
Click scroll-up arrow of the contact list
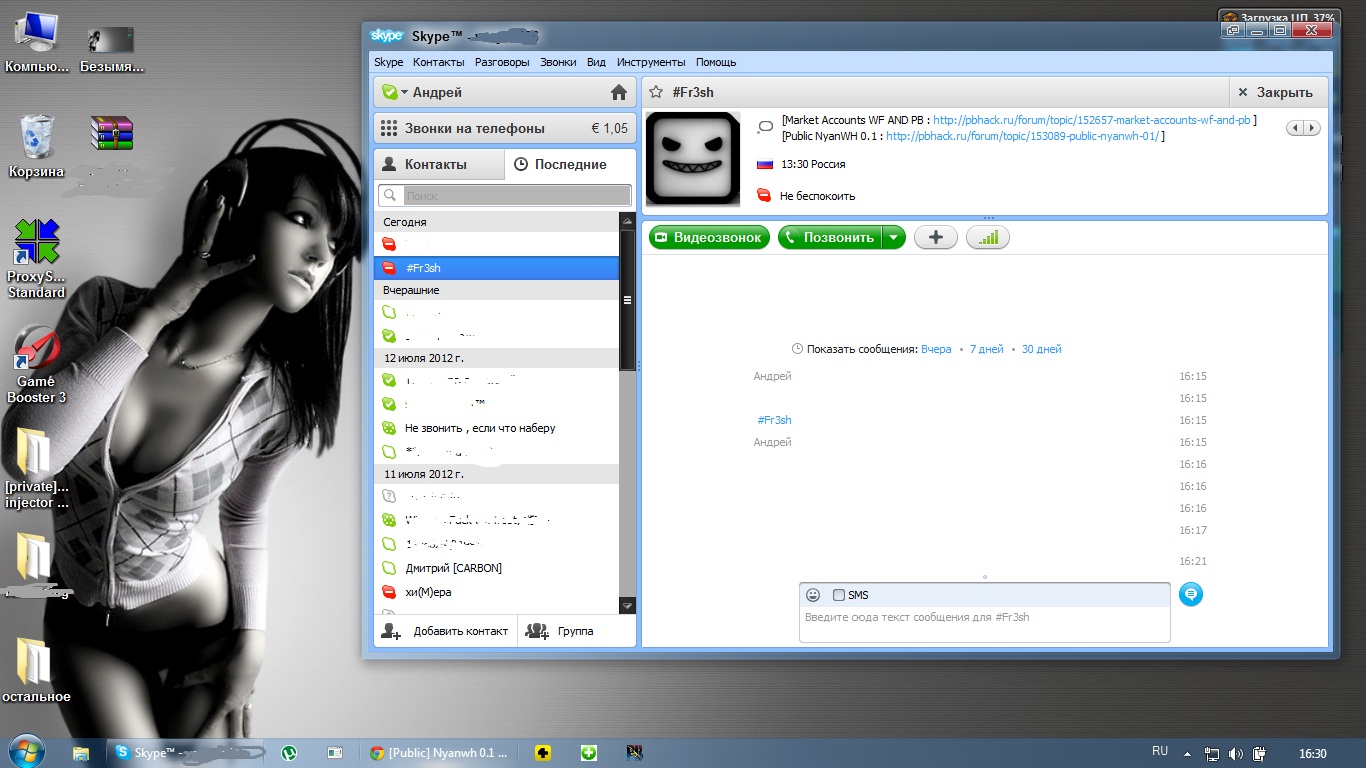[627, 220]
